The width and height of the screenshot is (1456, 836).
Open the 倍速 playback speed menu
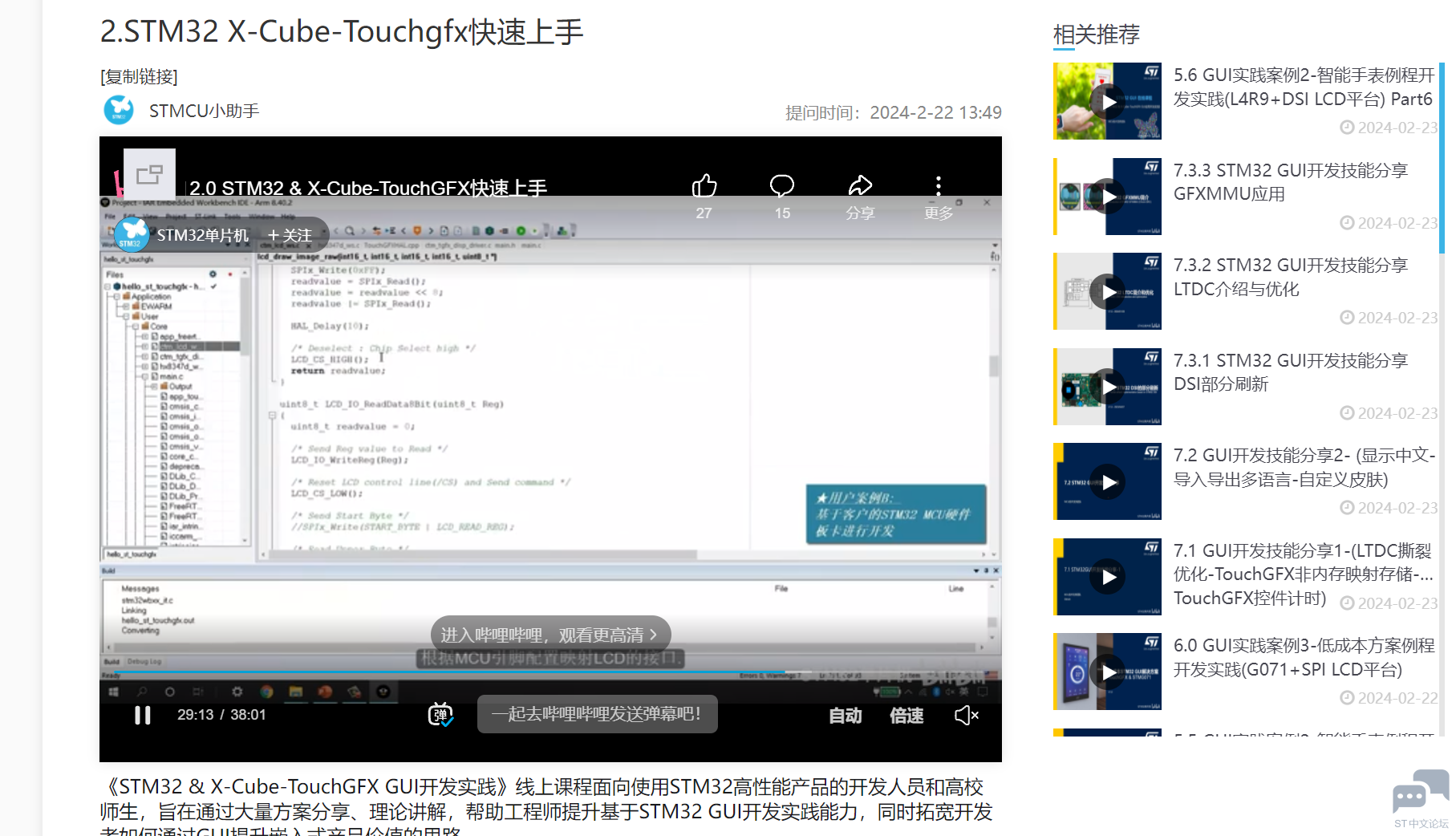point(906,715)
